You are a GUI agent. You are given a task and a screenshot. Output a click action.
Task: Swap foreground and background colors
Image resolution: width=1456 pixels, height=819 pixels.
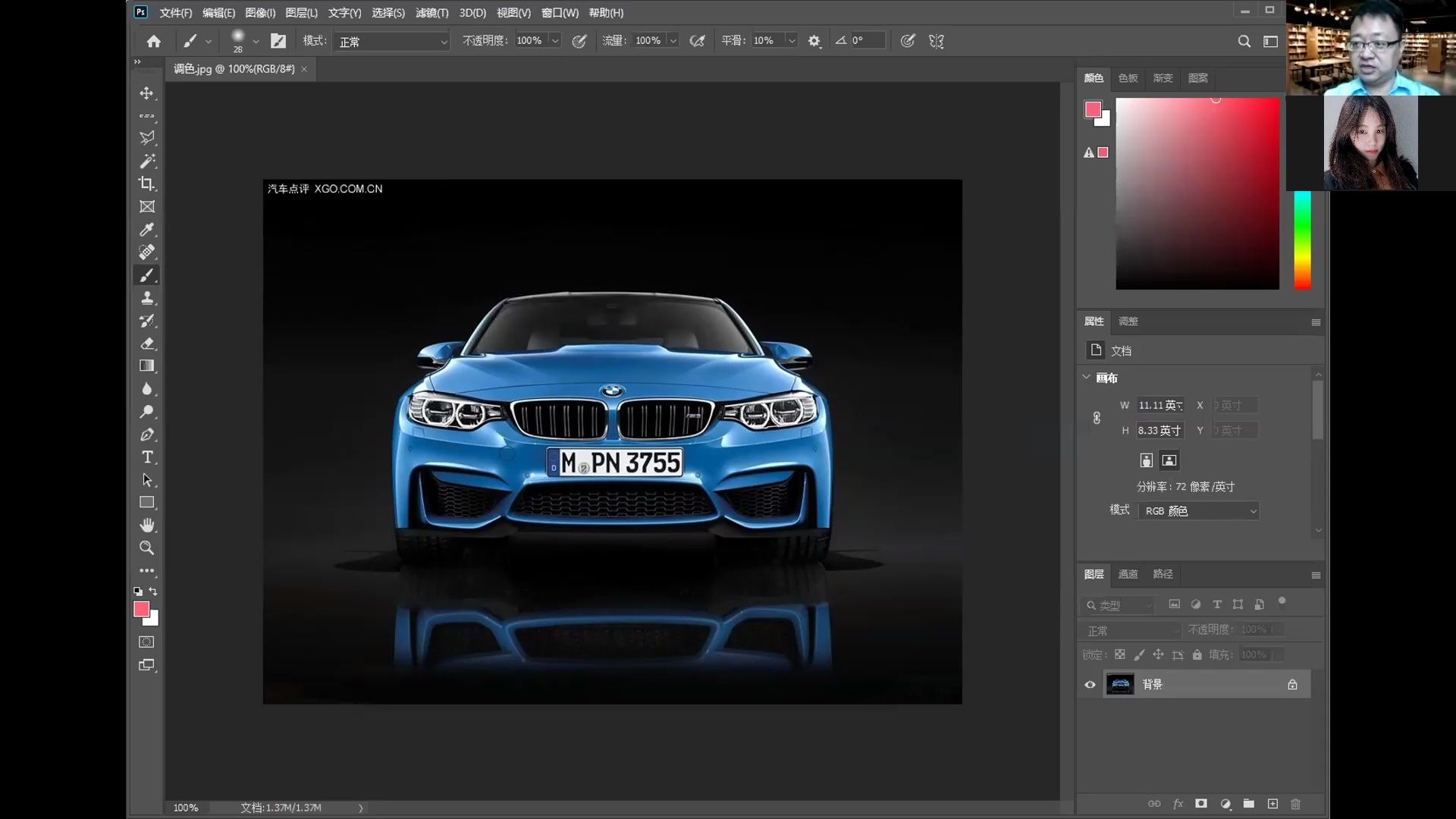[153, 591]
